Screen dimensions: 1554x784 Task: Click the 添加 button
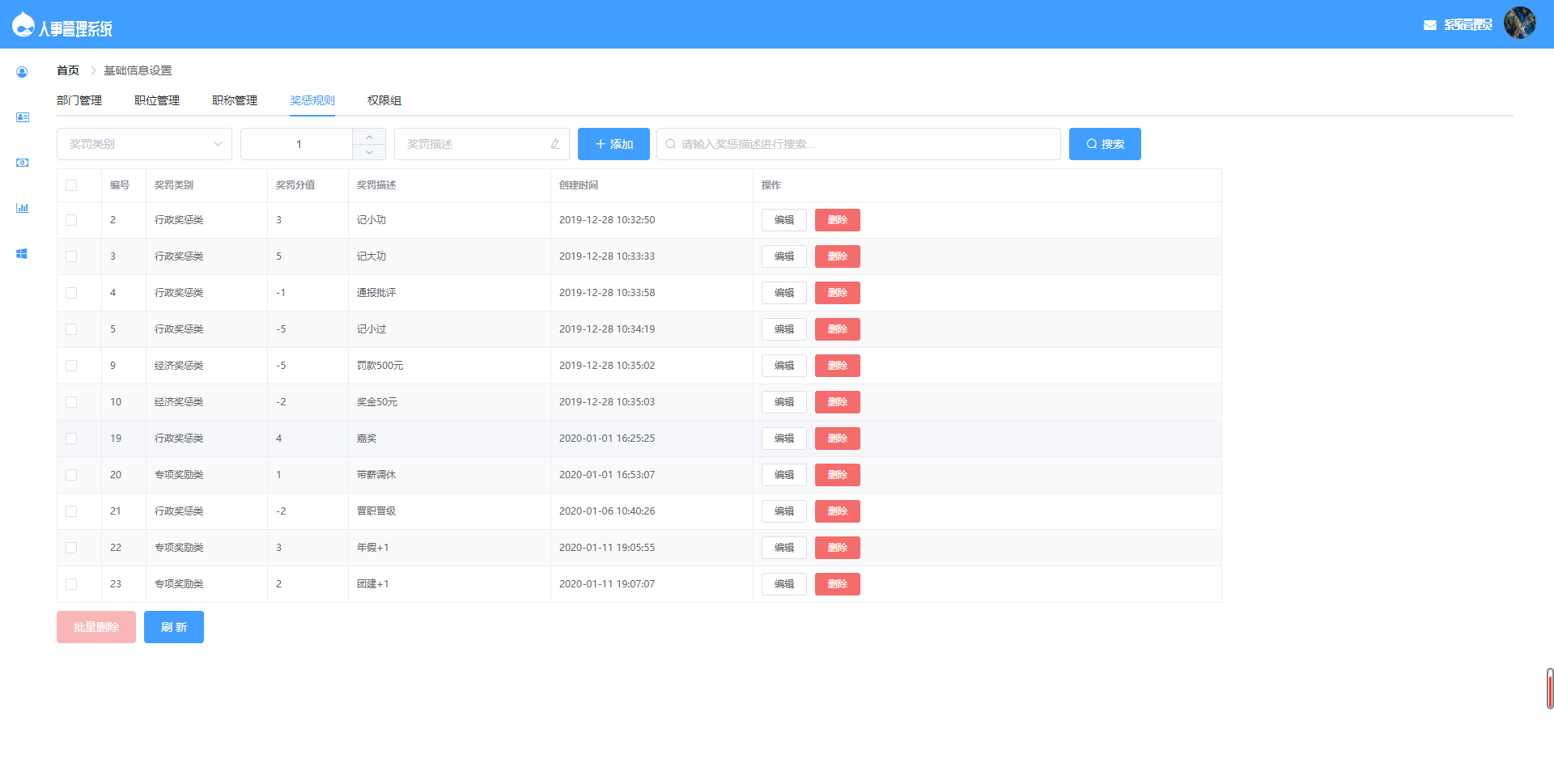pos(614,144)
